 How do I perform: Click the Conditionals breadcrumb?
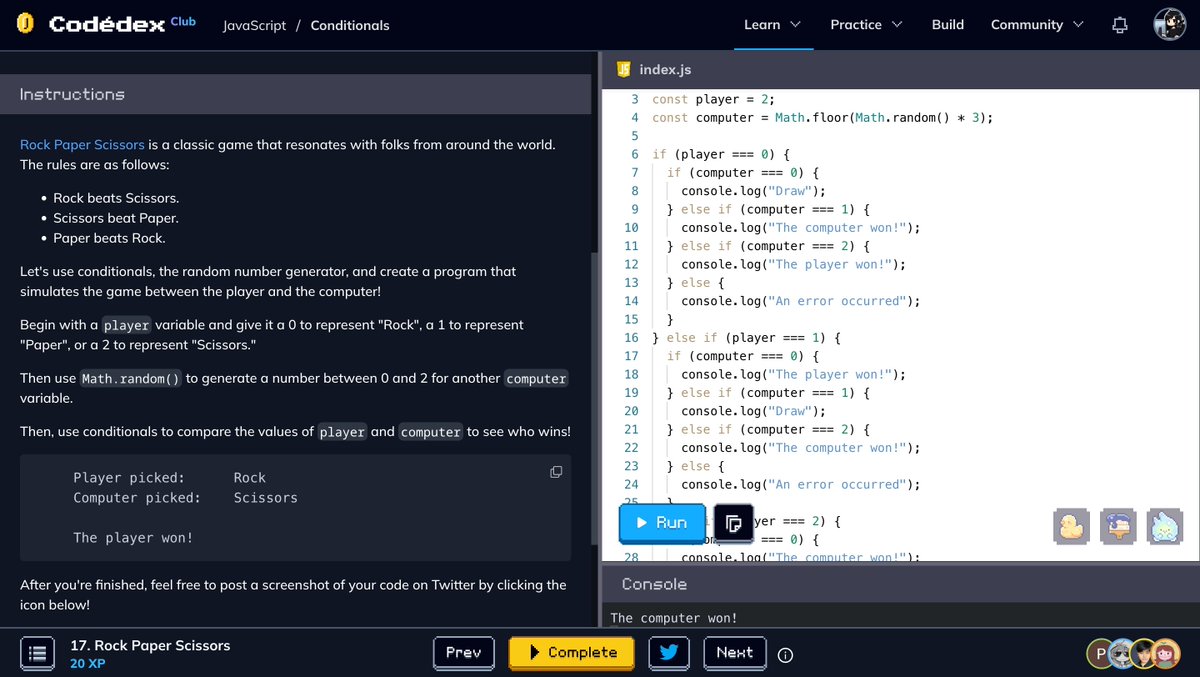point(350,25)
